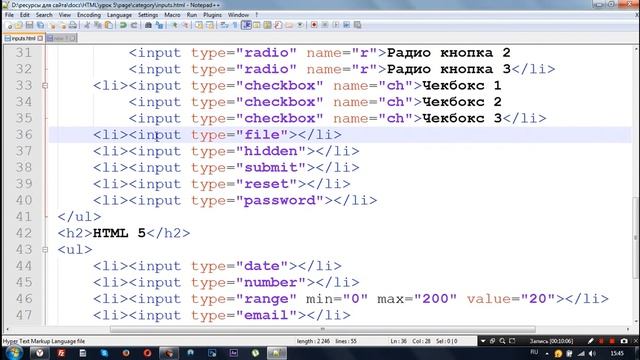Click the Zoom Out toolbar icon
Image resolution: width=640 pixels, height=360 pixels.
coord(186,25)
